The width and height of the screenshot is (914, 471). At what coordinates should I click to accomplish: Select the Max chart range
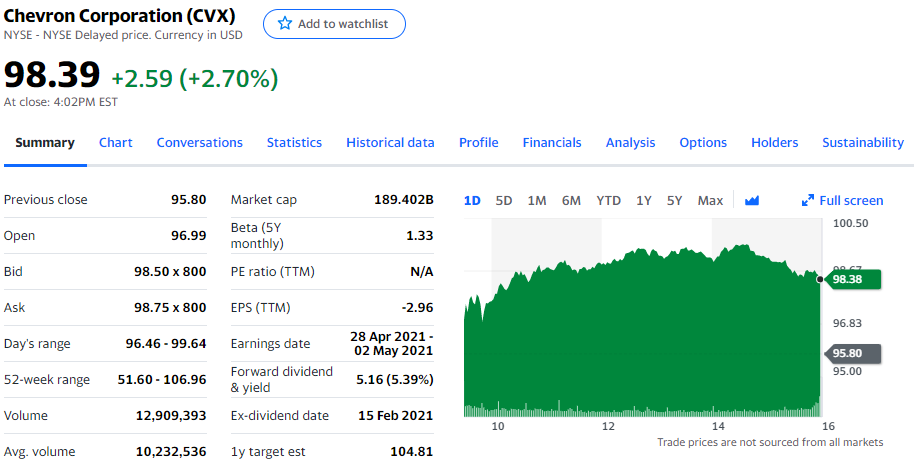710,201
